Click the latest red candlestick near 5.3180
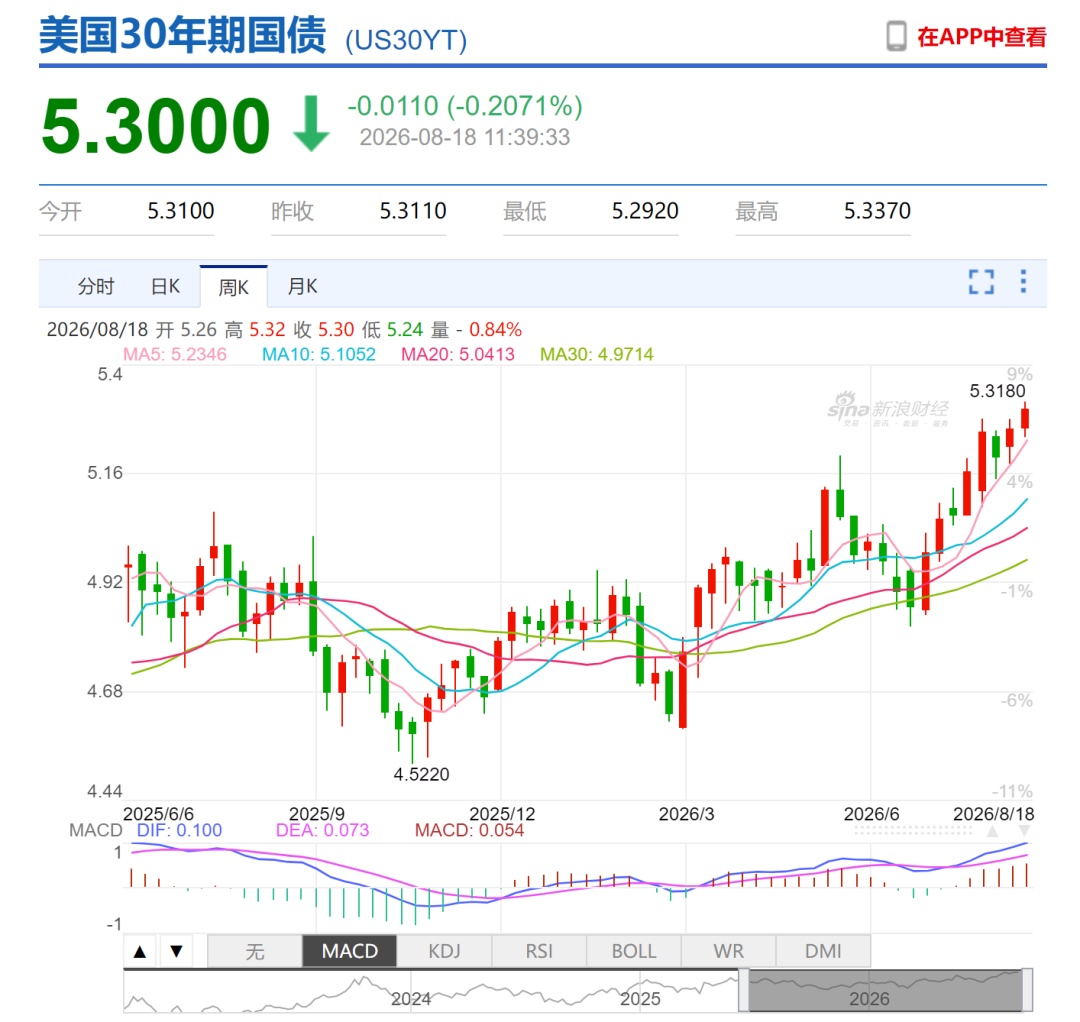Viewport: 1080px width, 1022px height. [x=1025, y=419]
